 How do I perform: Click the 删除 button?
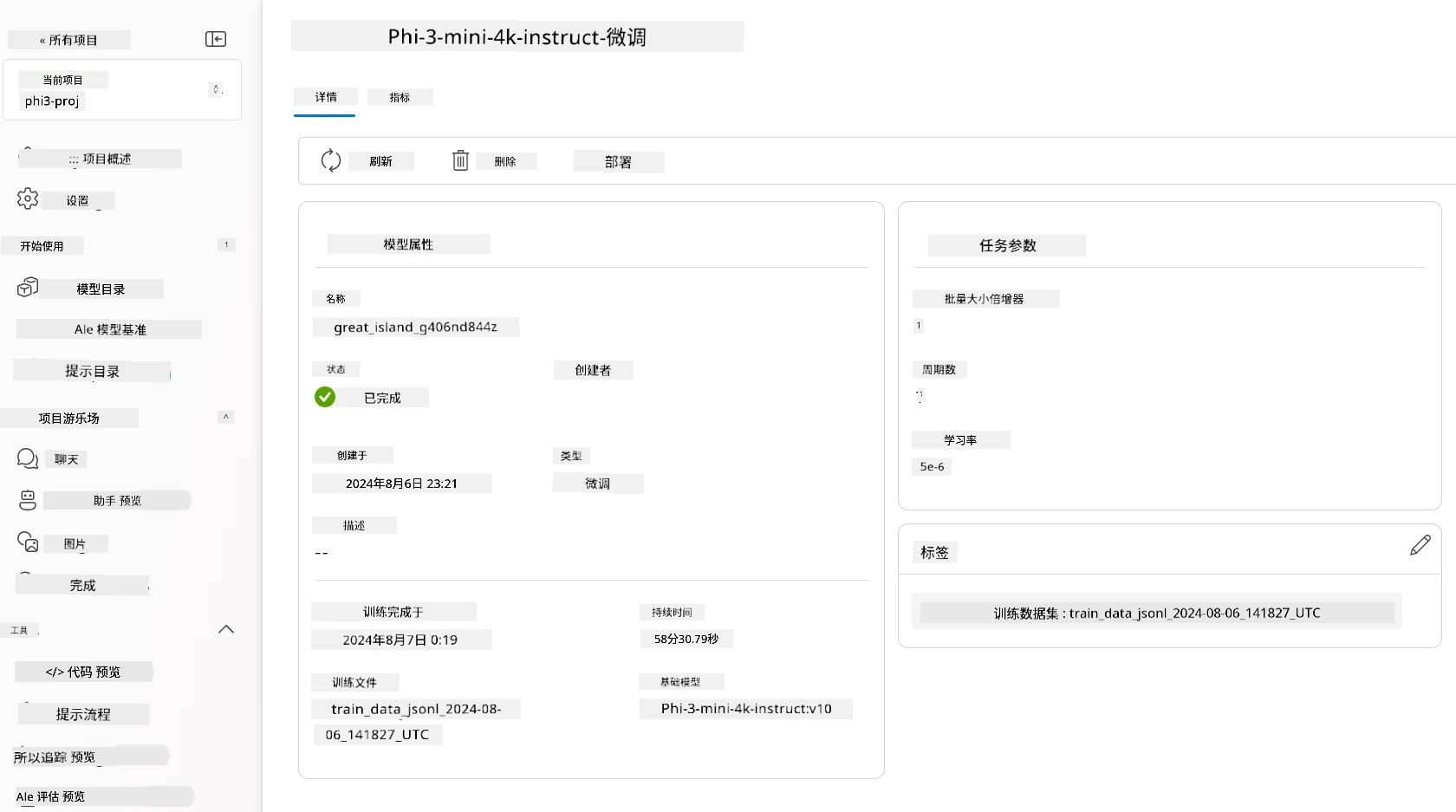505,161
